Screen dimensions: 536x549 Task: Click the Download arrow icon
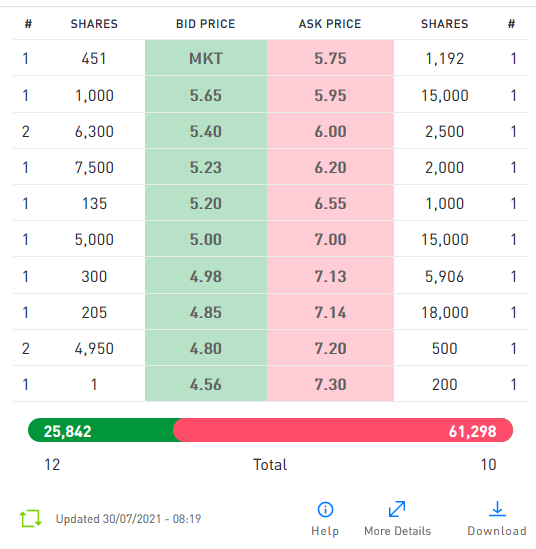pos(497,508)
